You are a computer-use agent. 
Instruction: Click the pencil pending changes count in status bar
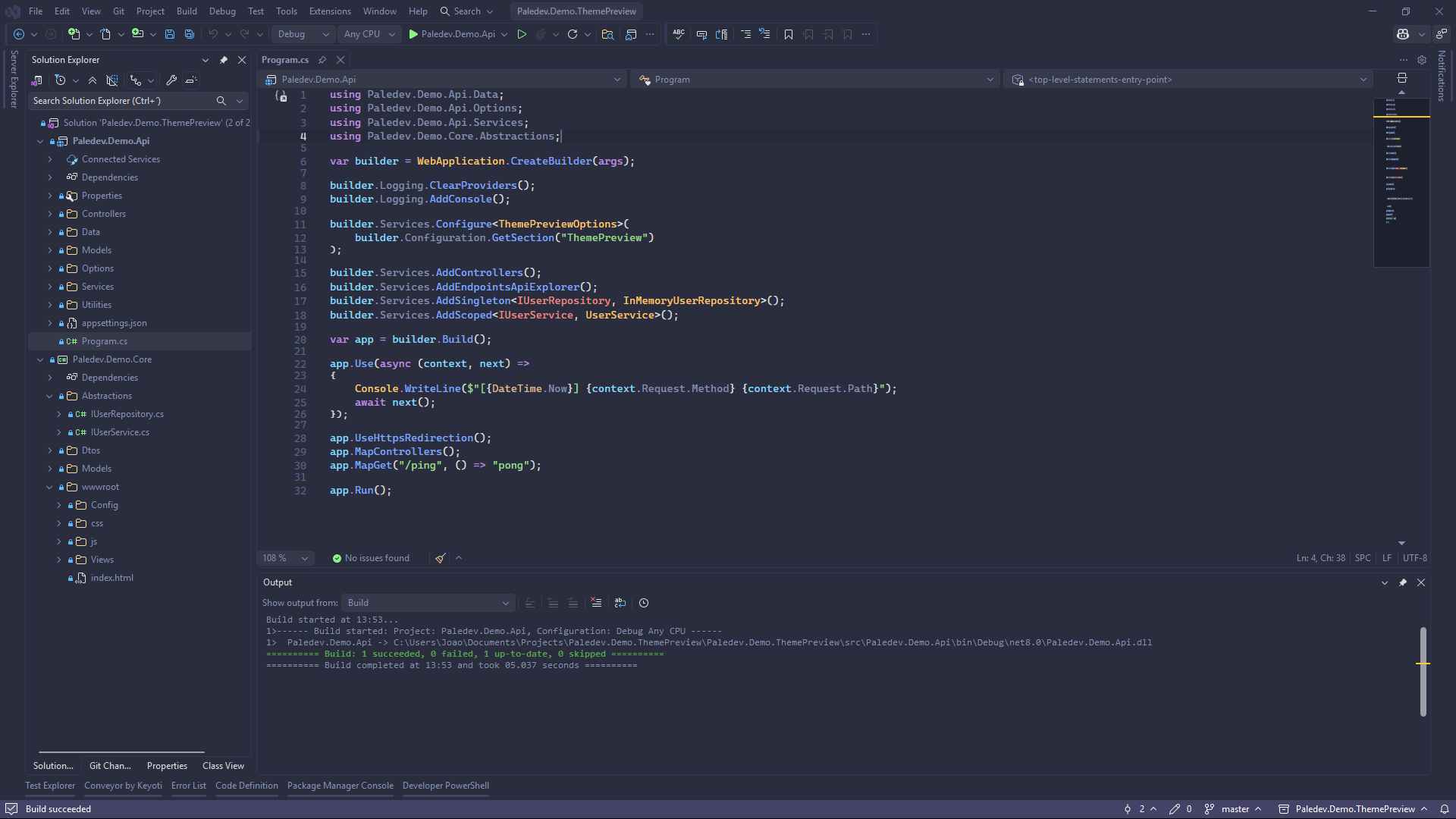[x=1181, y=809]
